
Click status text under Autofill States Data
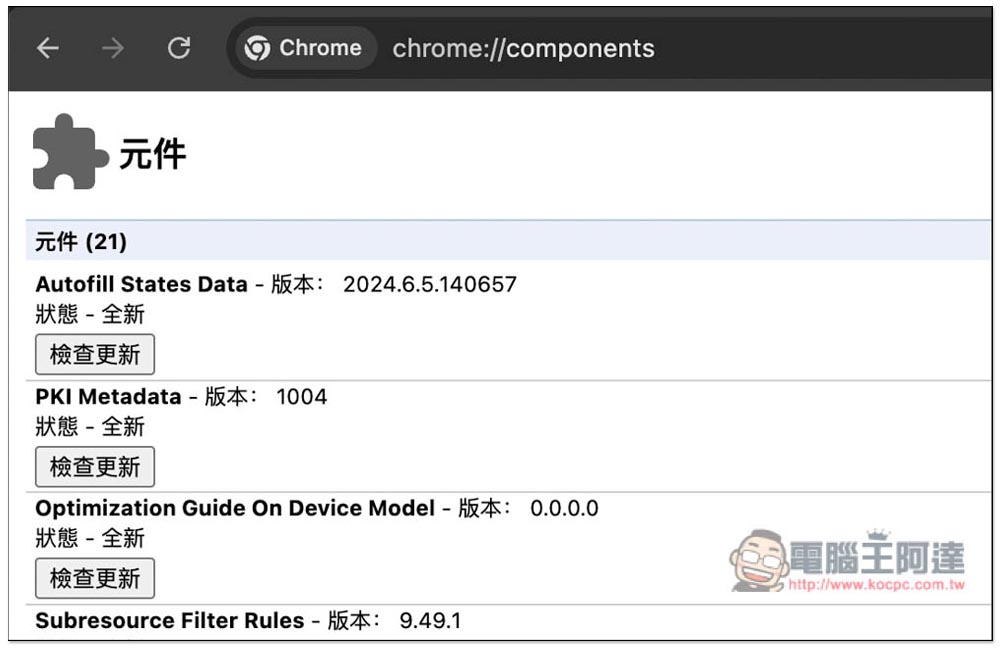coord(90,314)
